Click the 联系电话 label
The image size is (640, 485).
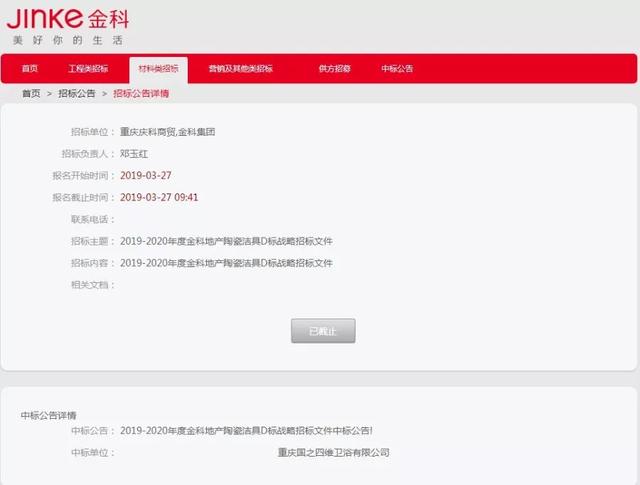click(x=93, y=220)
